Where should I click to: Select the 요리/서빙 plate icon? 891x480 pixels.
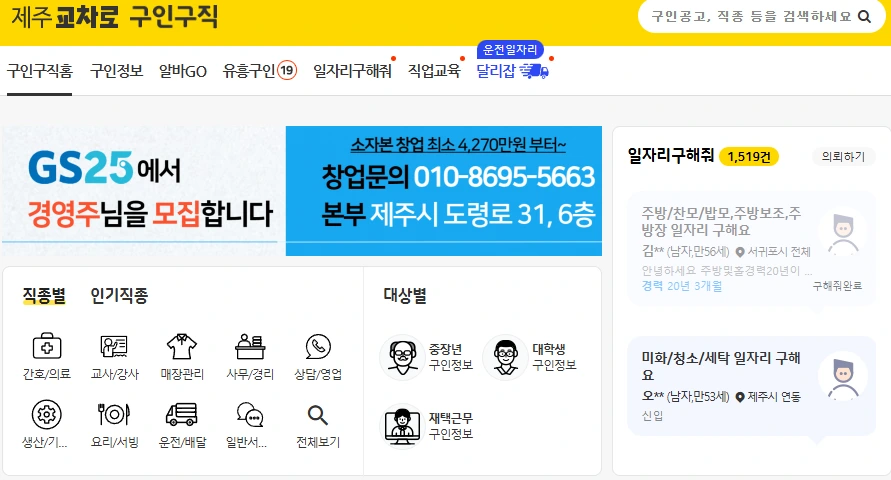point(114,415)
